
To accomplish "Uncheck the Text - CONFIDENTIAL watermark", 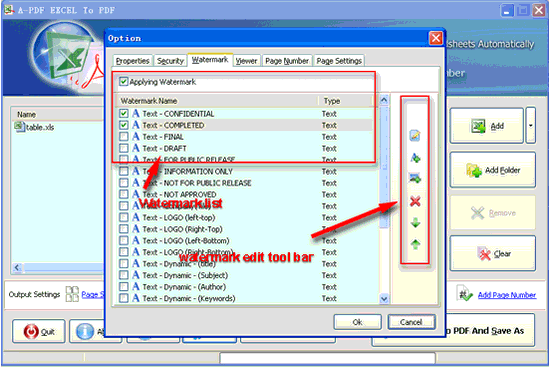I will (x=123, y=114).
